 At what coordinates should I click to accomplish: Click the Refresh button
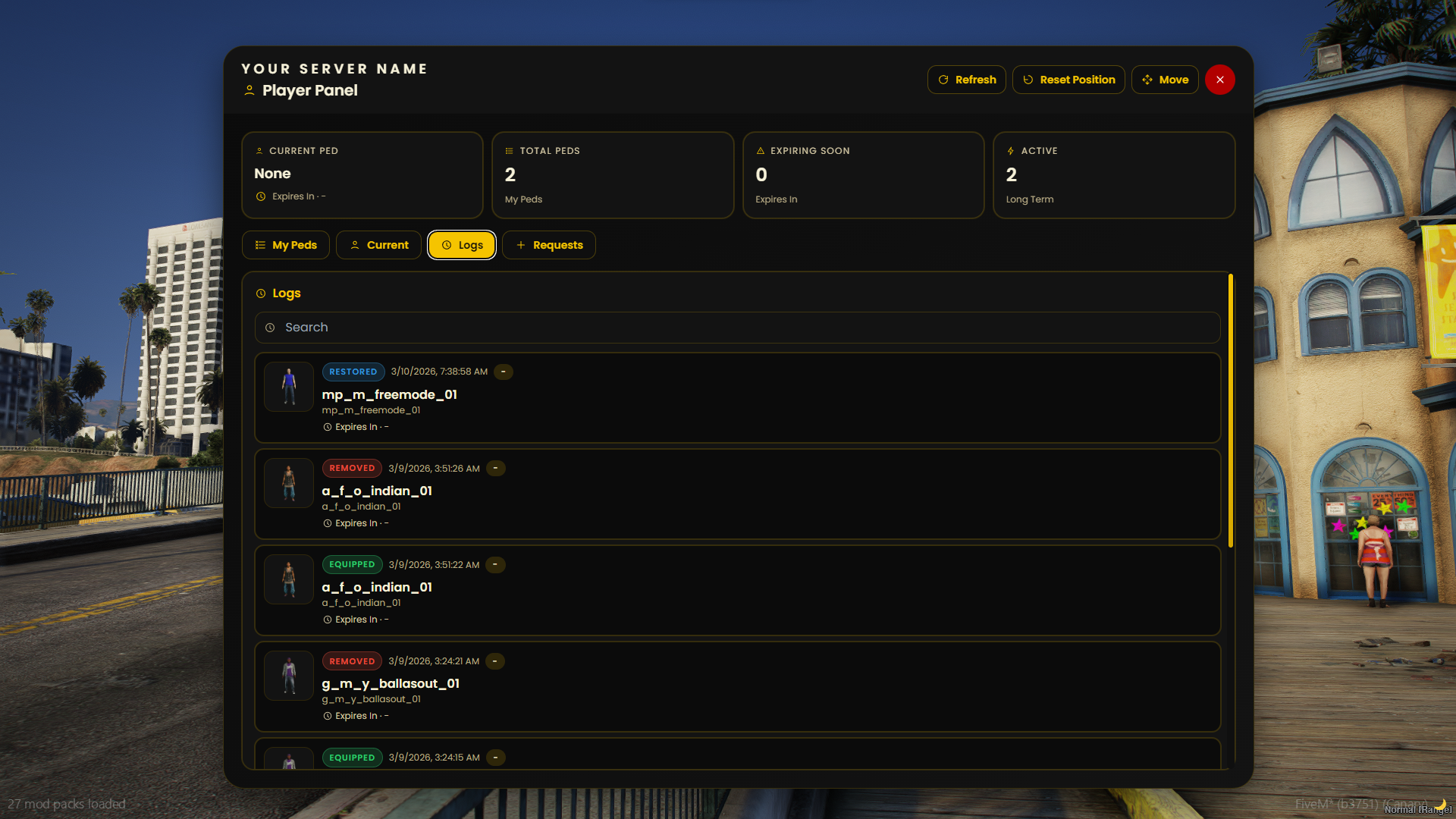pos(966,80)
